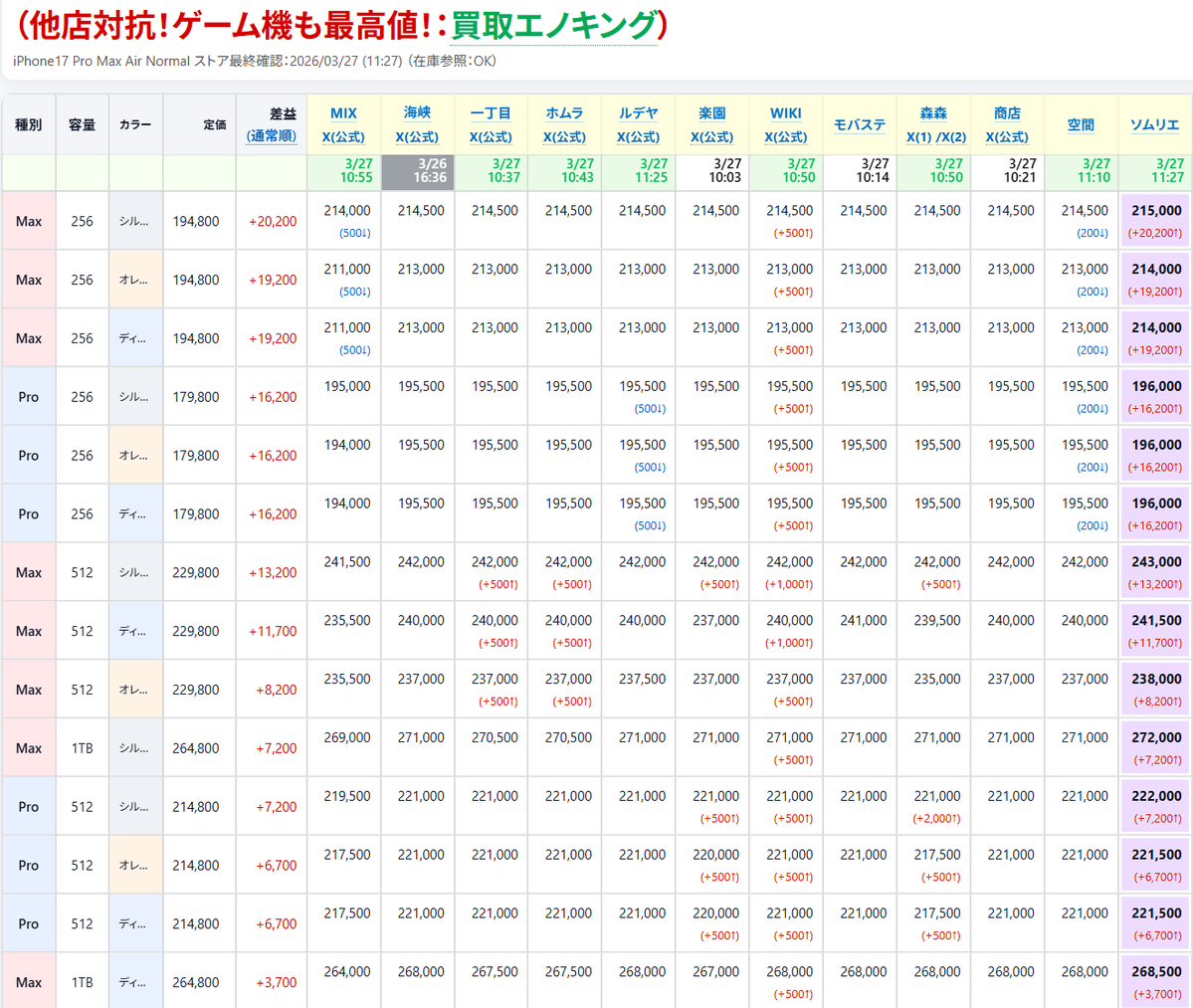Select the 3/27 10:14 timestamp under モバステ
The width and height of the screenshot is (1193, 1008).
pyautogui.click(x=861, y=172)
